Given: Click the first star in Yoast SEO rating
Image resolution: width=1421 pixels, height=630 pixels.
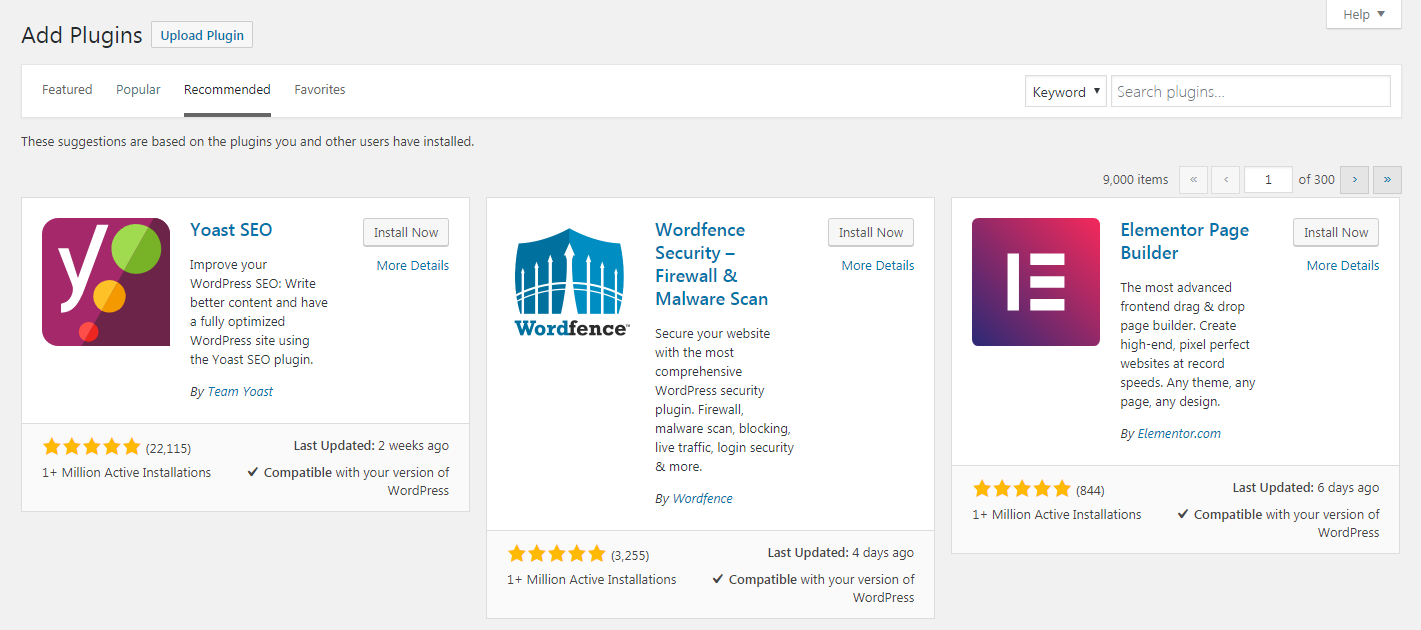Looking at the screenshot, I should tap(52, 446).
